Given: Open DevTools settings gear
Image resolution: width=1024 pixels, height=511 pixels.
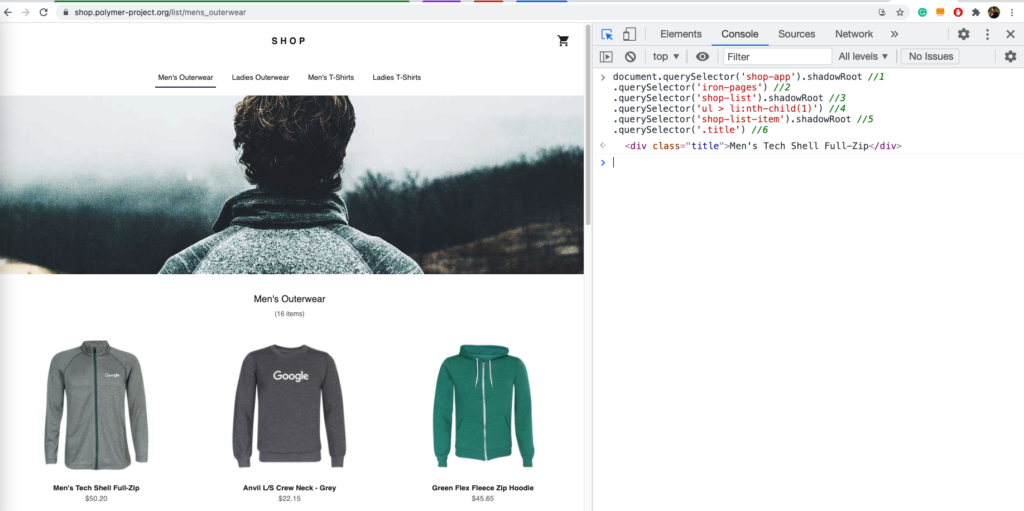Looking at the screenshot, I should 963,34.
